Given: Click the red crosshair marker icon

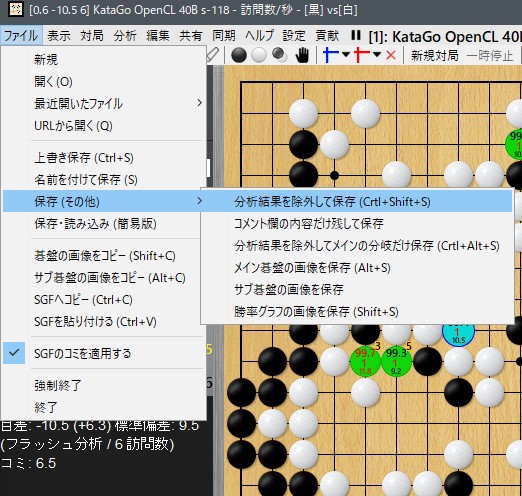Looking at the screenshot, I should click(x=362, y=55).
